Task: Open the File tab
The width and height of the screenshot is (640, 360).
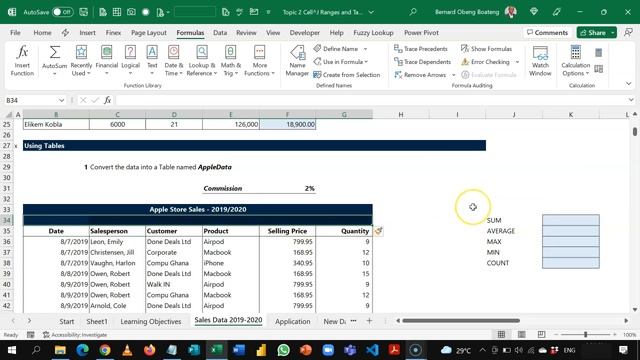Action: [16, 33]
